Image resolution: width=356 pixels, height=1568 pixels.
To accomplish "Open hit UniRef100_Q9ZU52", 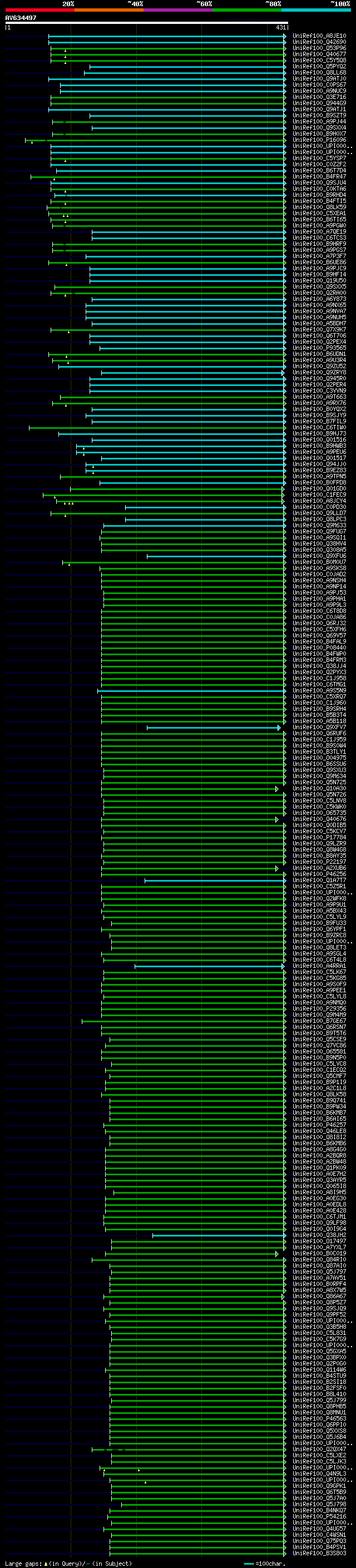I will point(319,366).
